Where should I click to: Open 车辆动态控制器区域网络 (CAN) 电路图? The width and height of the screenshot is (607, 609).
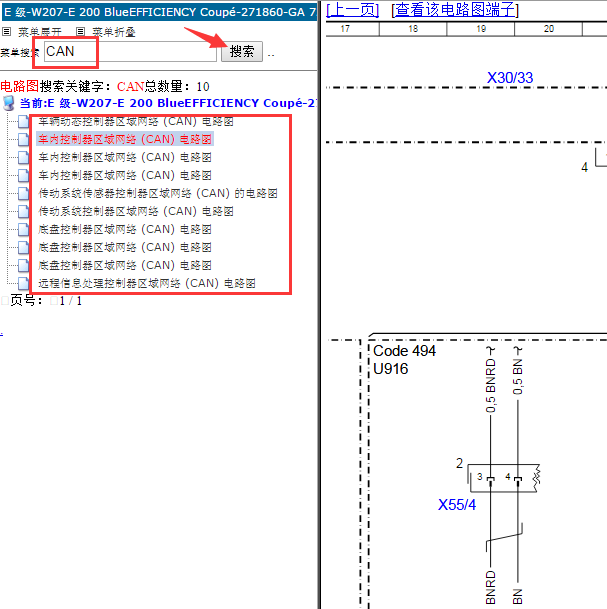[x=136, y=122]
